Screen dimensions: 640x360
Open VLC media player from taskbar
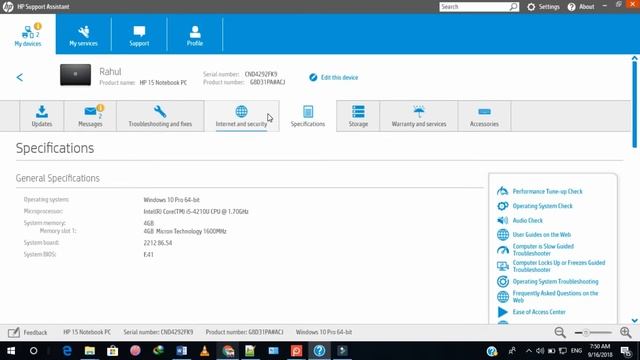tap(204, 351)
